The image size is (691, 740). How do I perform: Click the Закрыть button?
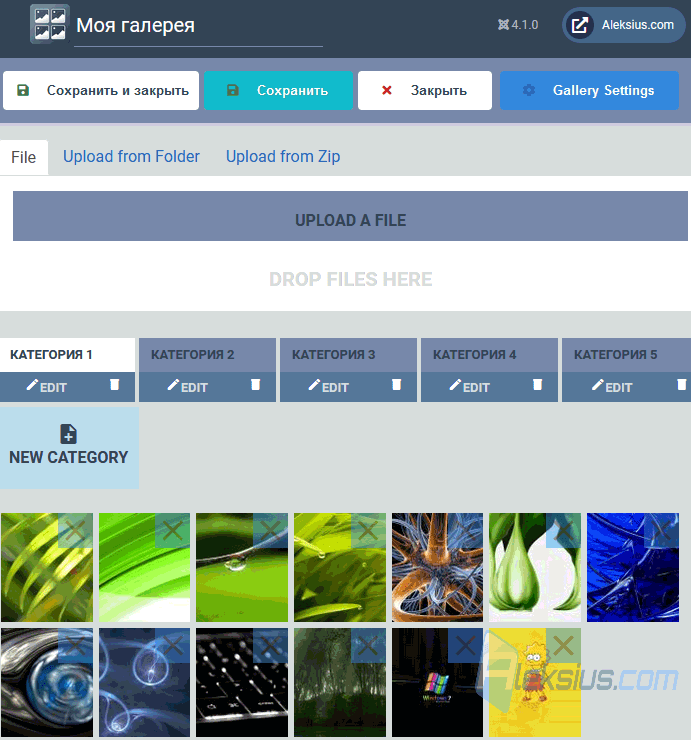pyautogui.click(x=425, y=91)
